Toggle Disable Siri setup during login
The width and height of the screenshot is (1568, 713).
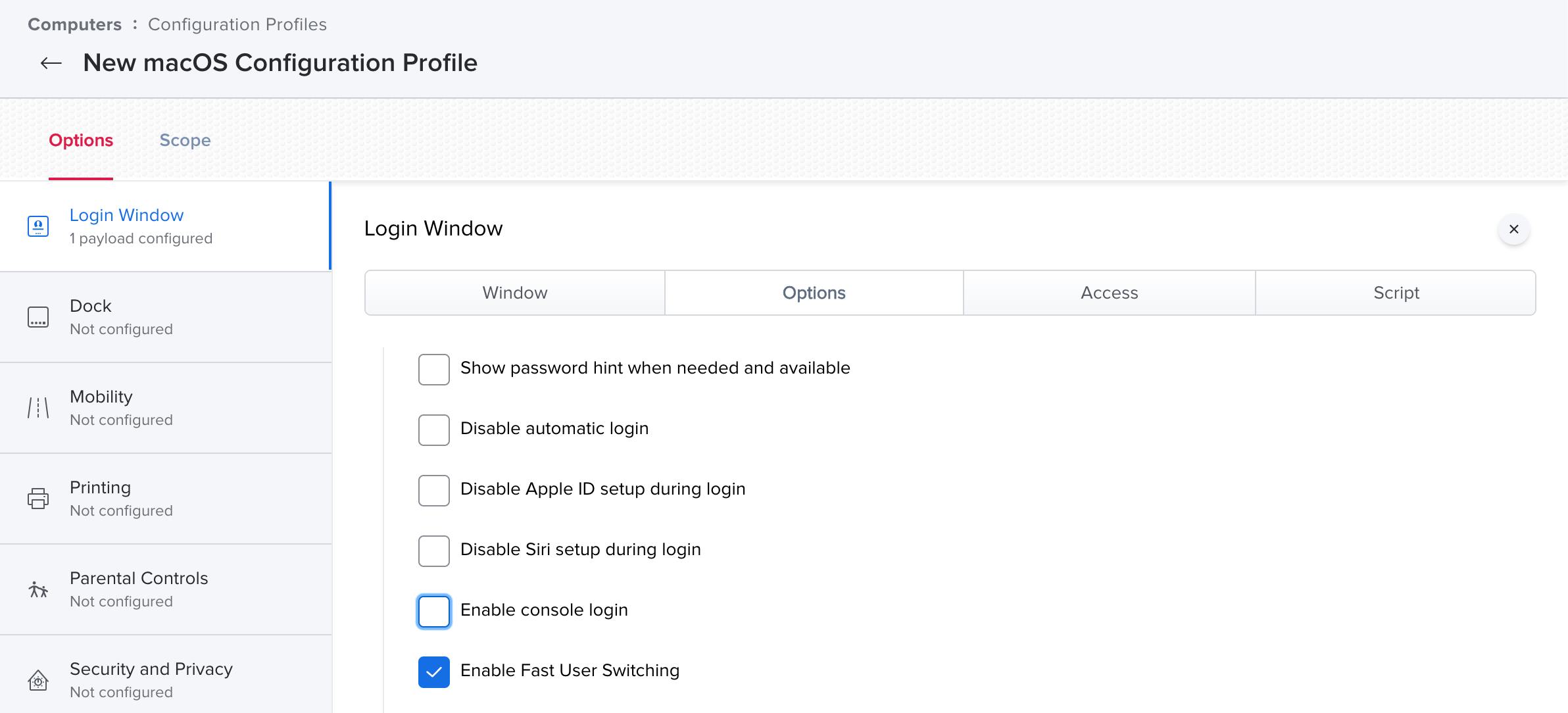[434, 551]
